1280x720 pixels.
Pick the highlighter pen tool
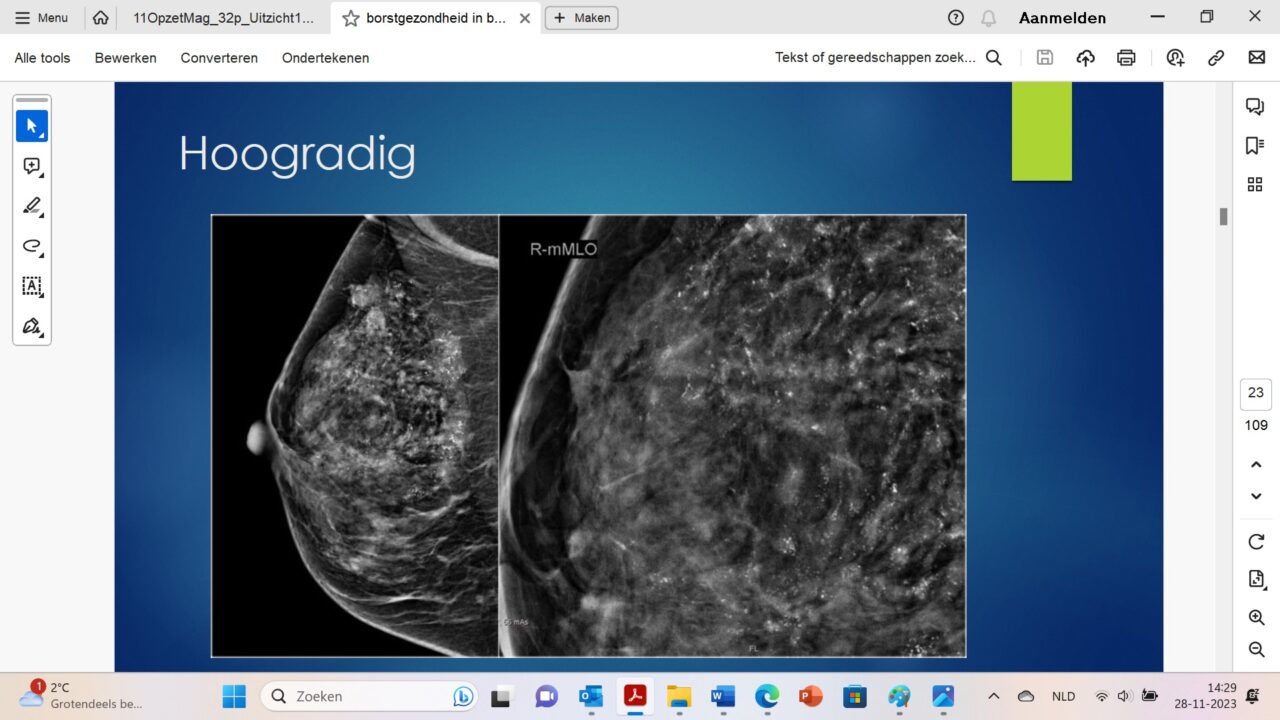point(31,206)
